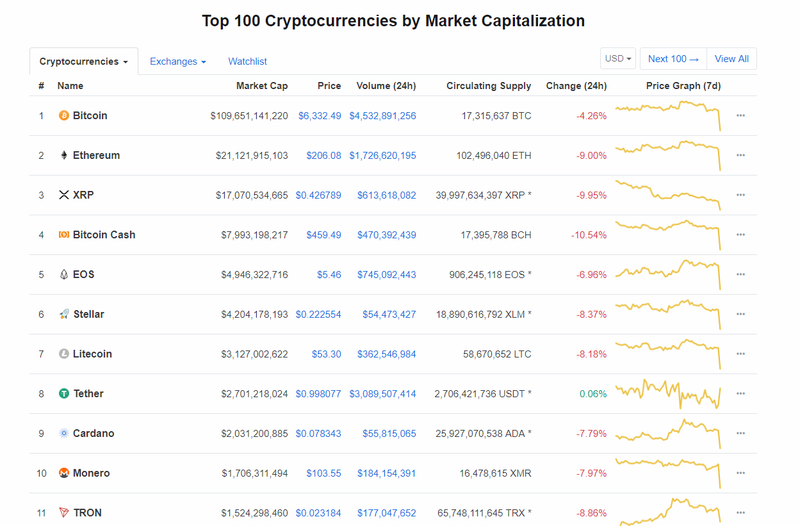The height and width of the screenshot is (526, 800).
Task: Open the TRON name link
Action: (x=88, y=513)
